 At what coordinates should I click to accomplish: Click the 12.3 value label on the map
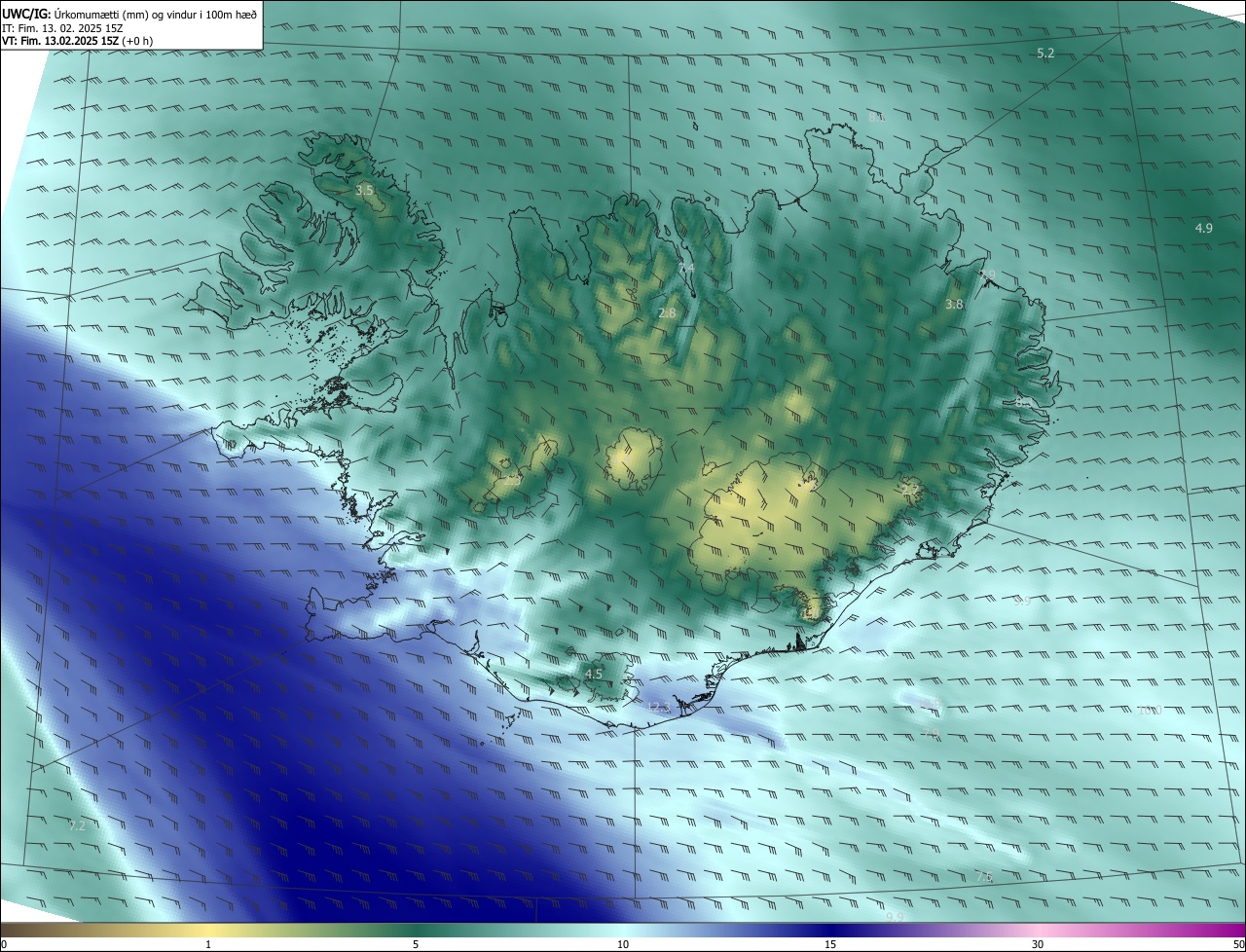click(x=658, y=708)
